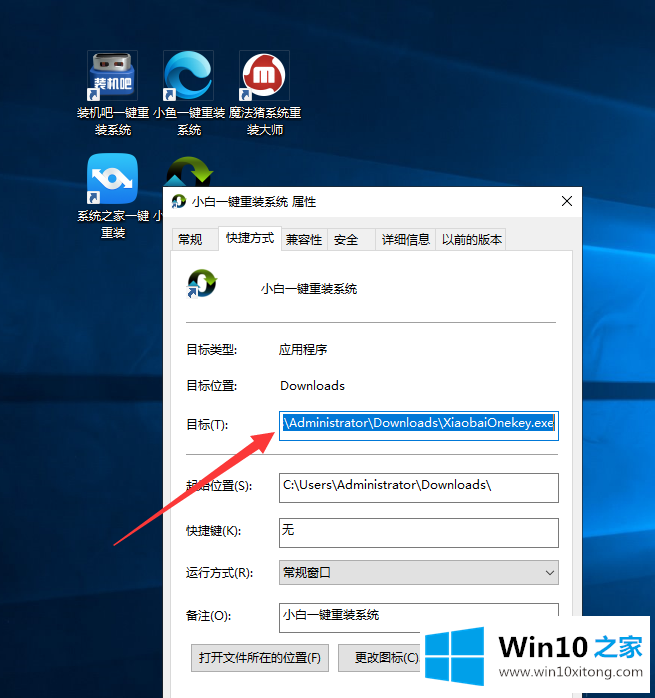655x698 pixels.
Task: Click the 备注(O) input field
Action: coord(419,618)
